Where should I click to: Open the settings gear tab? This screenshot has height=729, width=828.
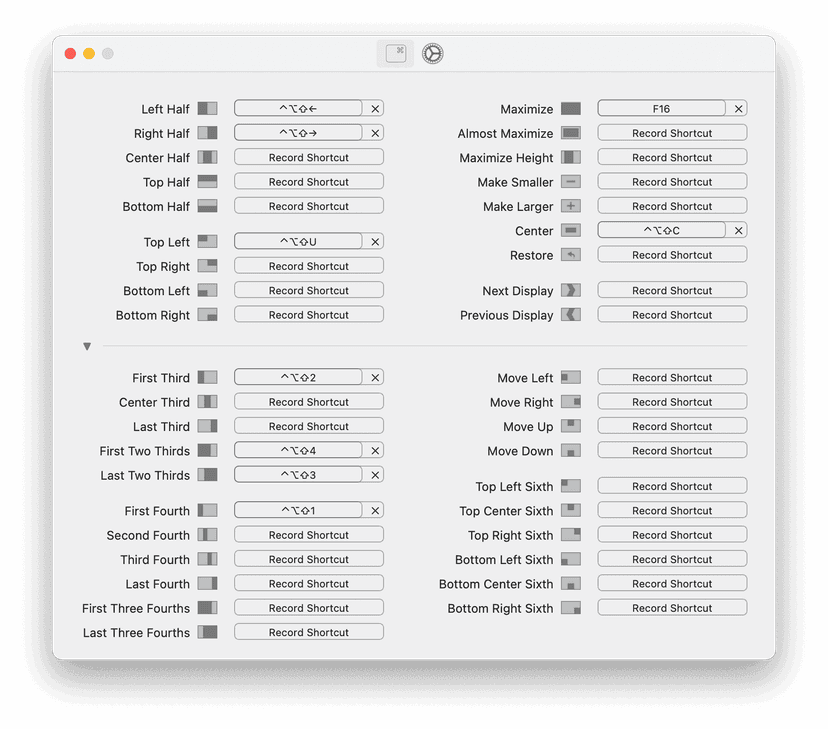[431, 53]
